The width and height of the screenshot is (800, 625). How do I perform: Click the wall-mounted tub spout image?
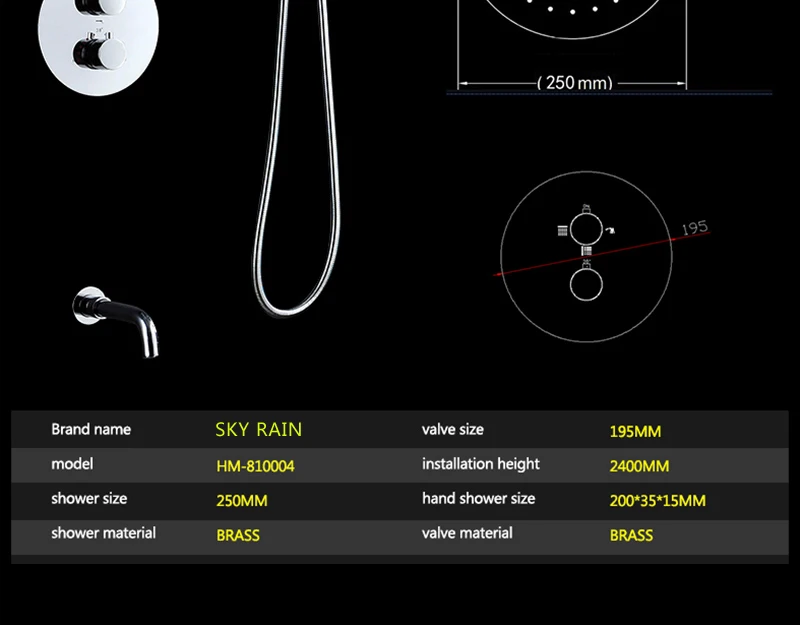tap(116, 321)
